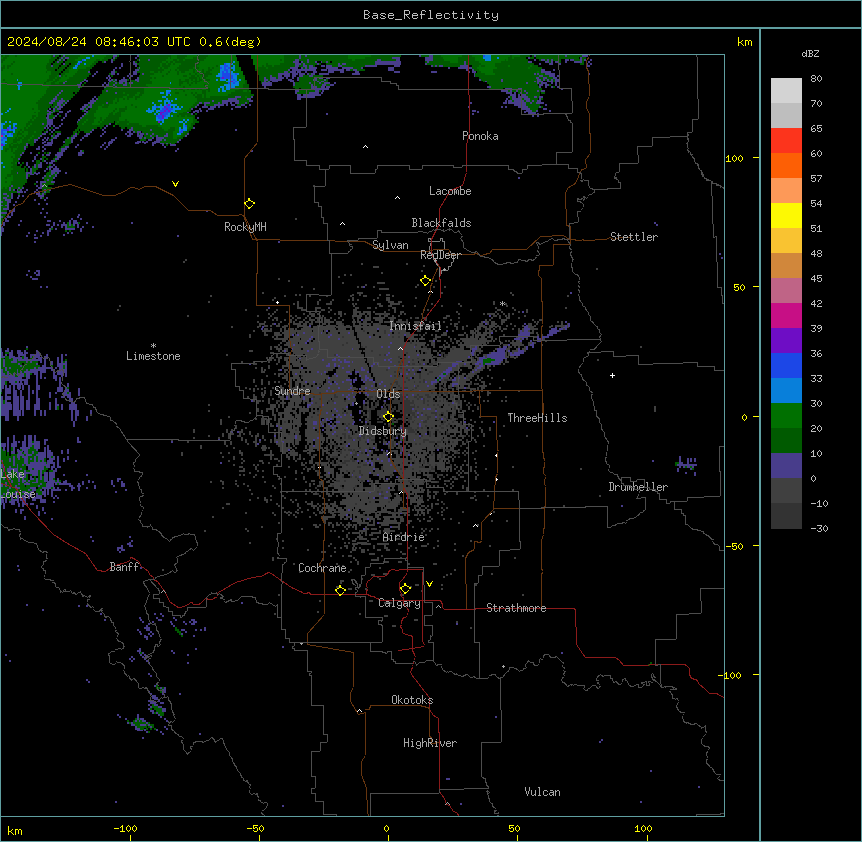This screenshot has height=842, width=862.
Task: Pick the slate purple 0-10 dBZ legend swatch
Action: point(786,466)
